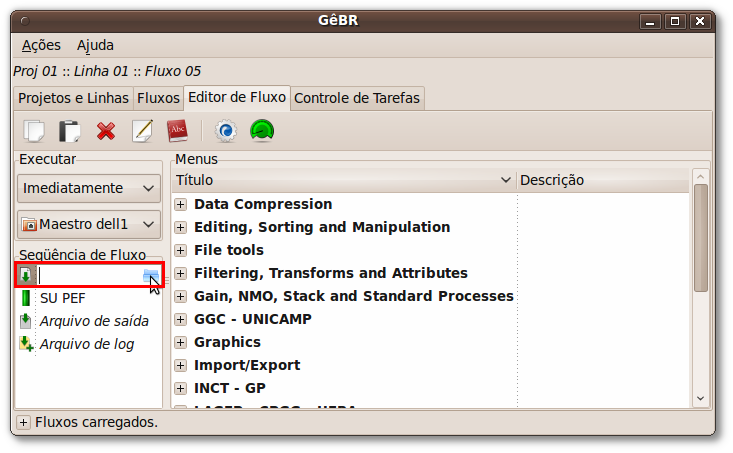This screenshot has height=453, width=733.
Task: Switch to Projetos e Linhas tab
Action: click(73, 98)
